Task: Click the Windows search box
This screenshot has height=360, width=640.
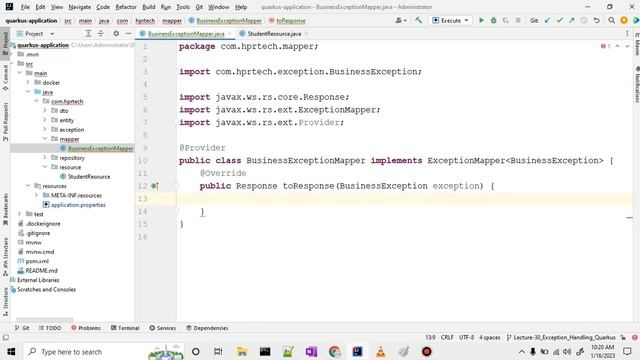Action: (104, 351)
